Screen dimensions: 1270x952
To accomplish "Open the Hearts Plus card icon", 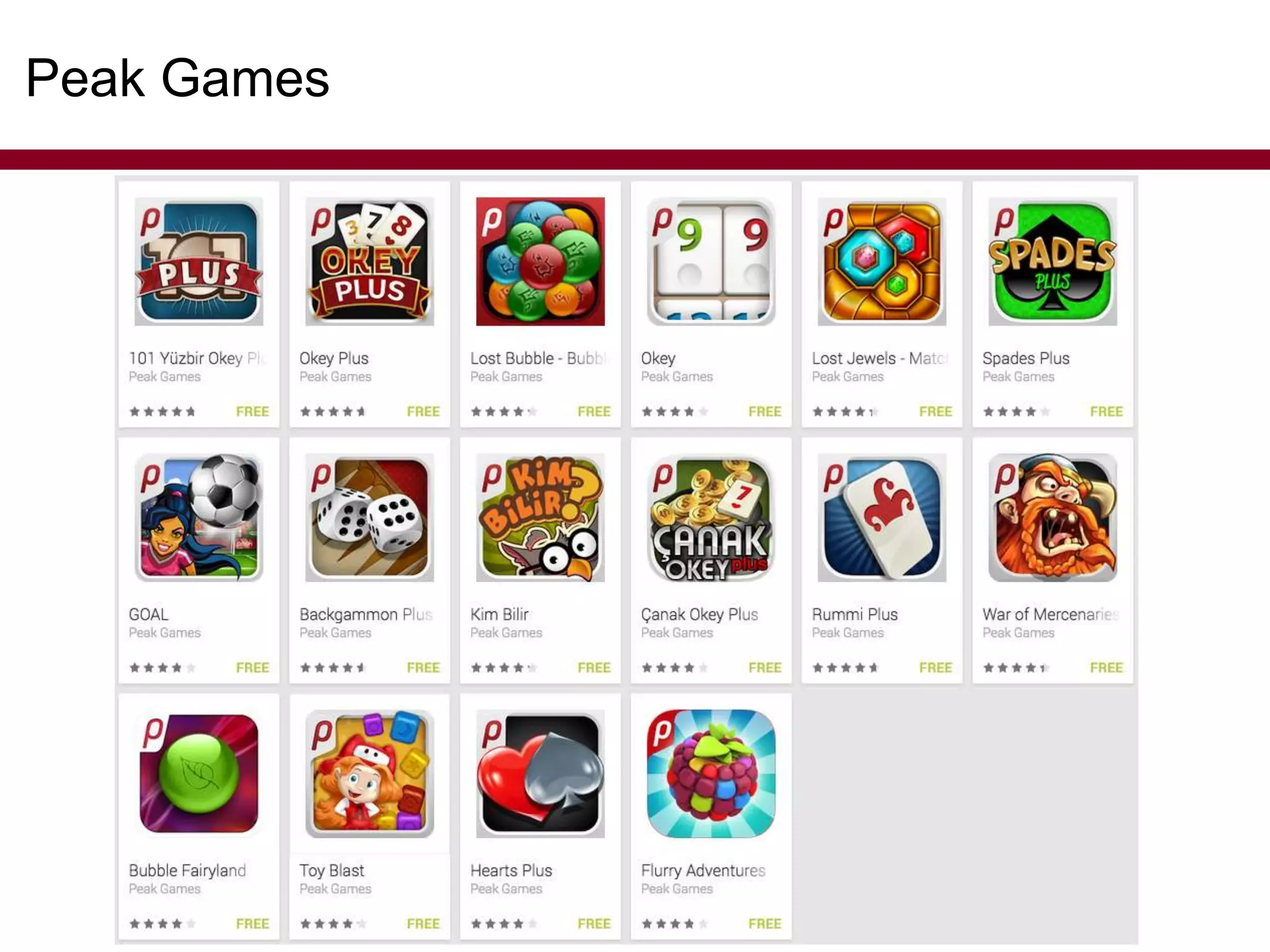I will coord(540,774).
